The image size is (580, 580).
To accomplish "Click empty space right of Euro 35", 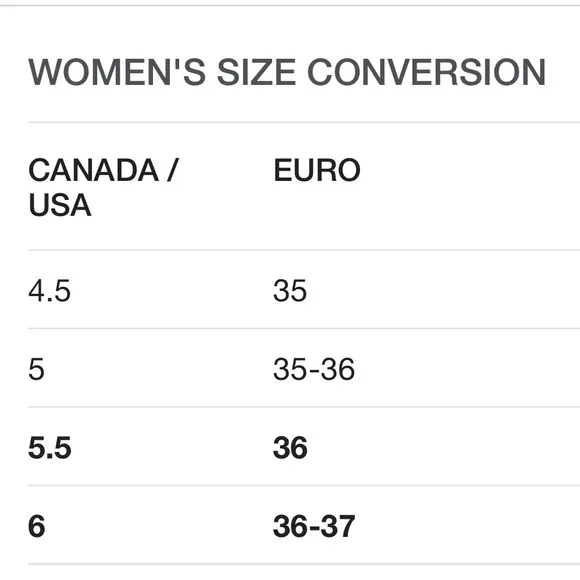I will pyautogui.click(x=444, y=290).
